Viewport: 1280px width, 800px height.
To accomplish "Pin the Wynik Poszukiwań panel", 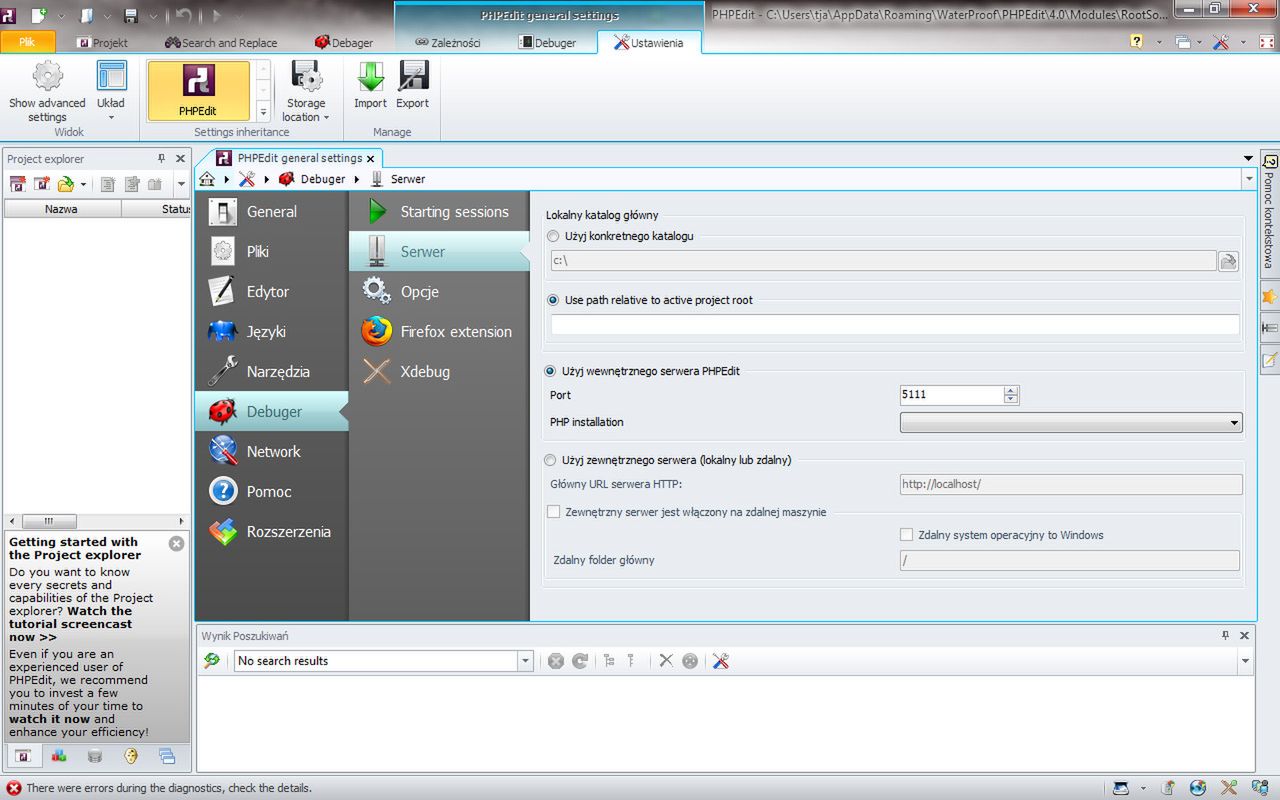I will tap(1226, 635).
